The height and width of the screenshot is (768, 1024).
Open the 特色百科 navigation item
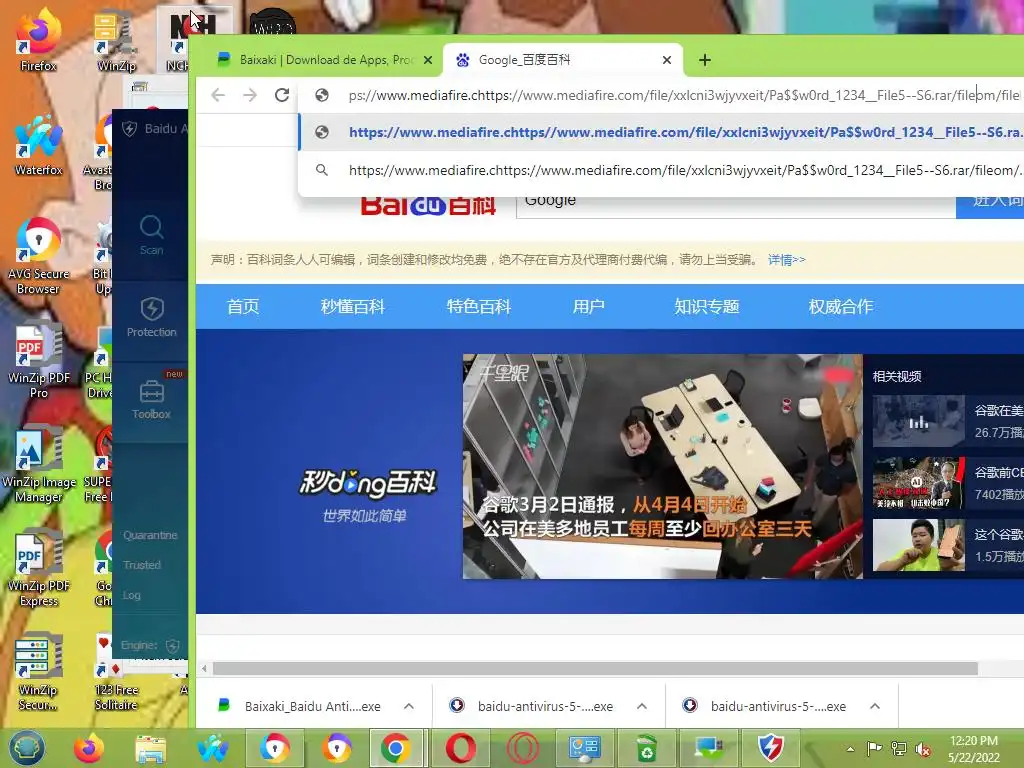[x=479, y=306]
